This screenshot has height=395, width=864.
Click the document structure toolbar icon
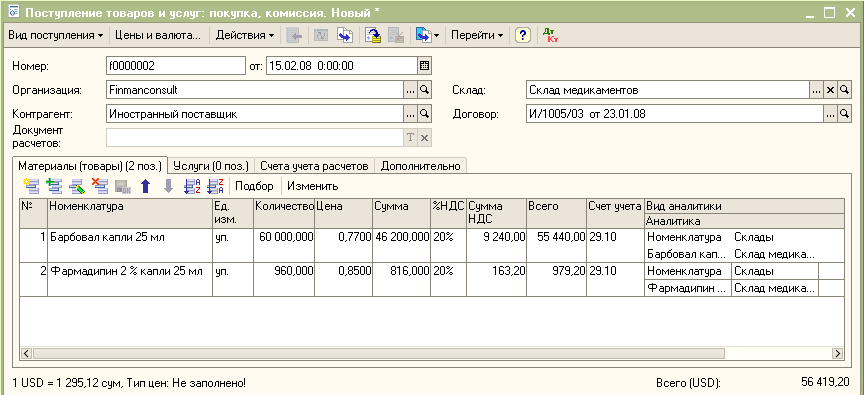pos(423,35)
